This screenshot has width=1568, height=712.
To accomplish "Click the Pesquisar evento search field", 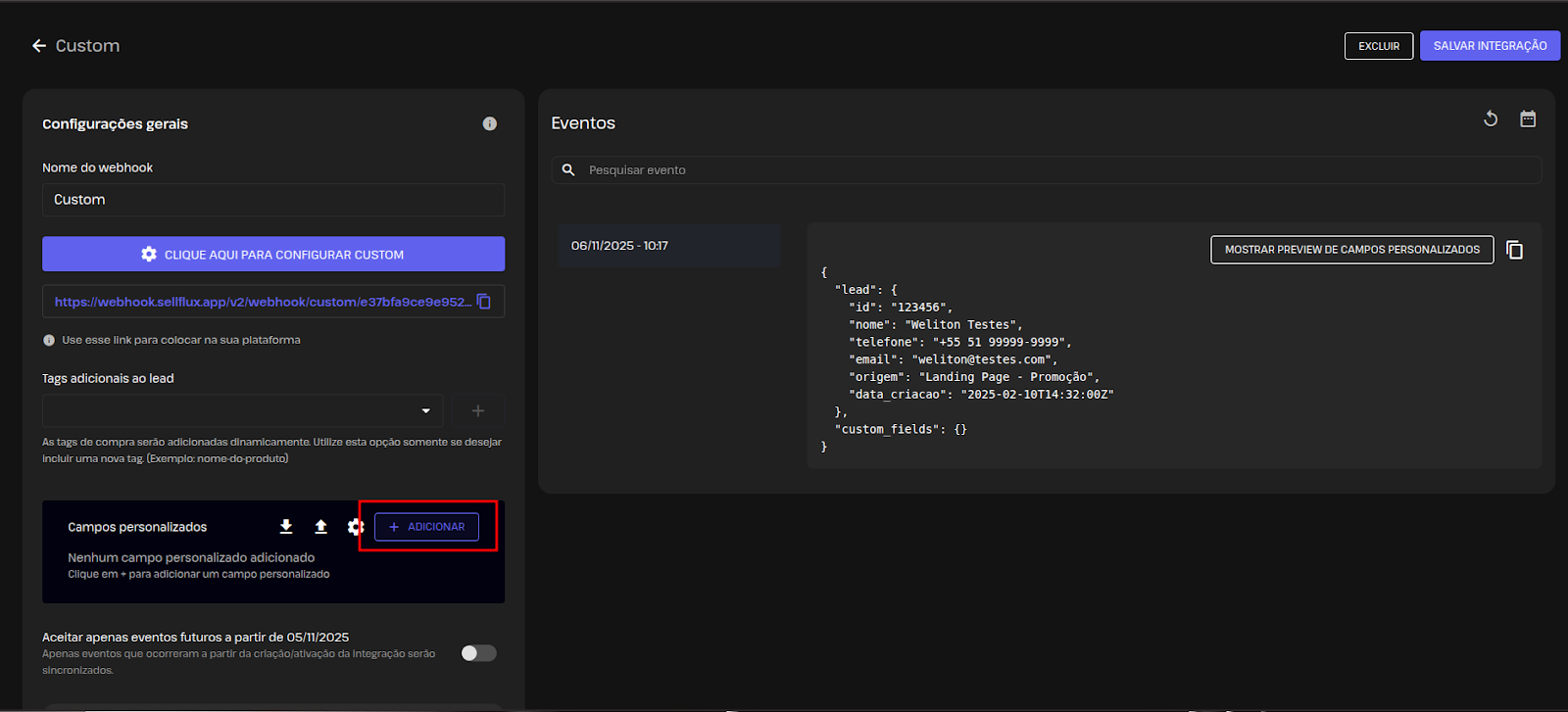I will pyautogui.click(x=1058, y=170).
